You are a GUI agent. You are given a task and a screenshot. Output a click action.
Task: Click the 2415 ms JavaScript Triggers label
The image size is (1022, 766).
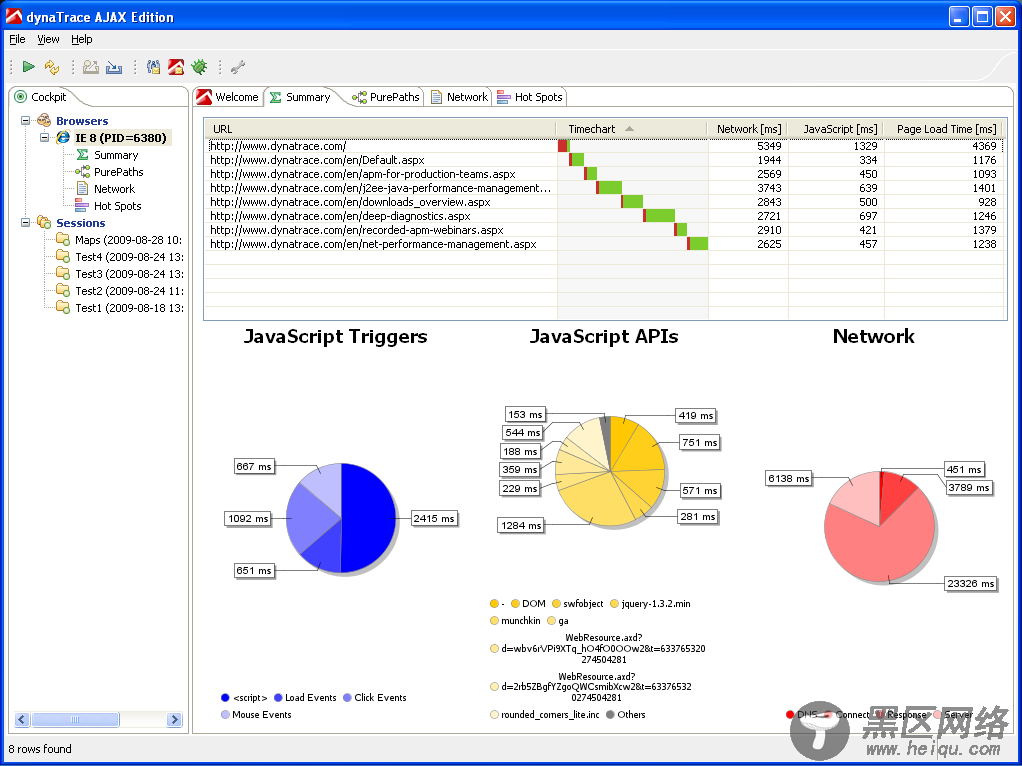[434, 519]
